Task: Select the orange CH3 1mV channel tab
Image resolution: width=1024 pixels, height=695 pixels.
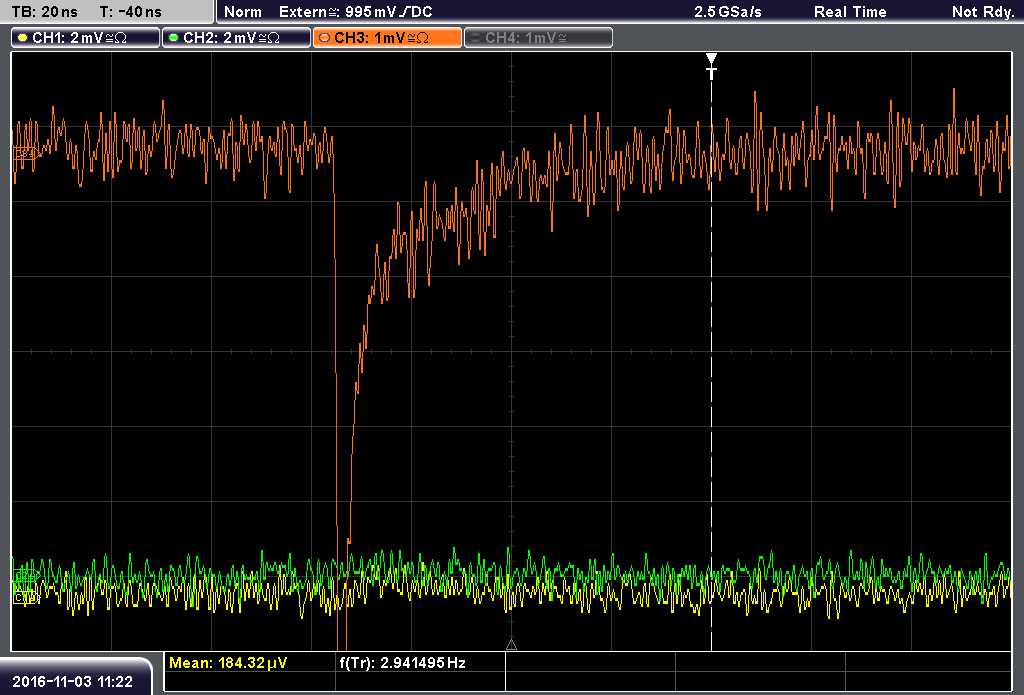Action: coord(387,38)
